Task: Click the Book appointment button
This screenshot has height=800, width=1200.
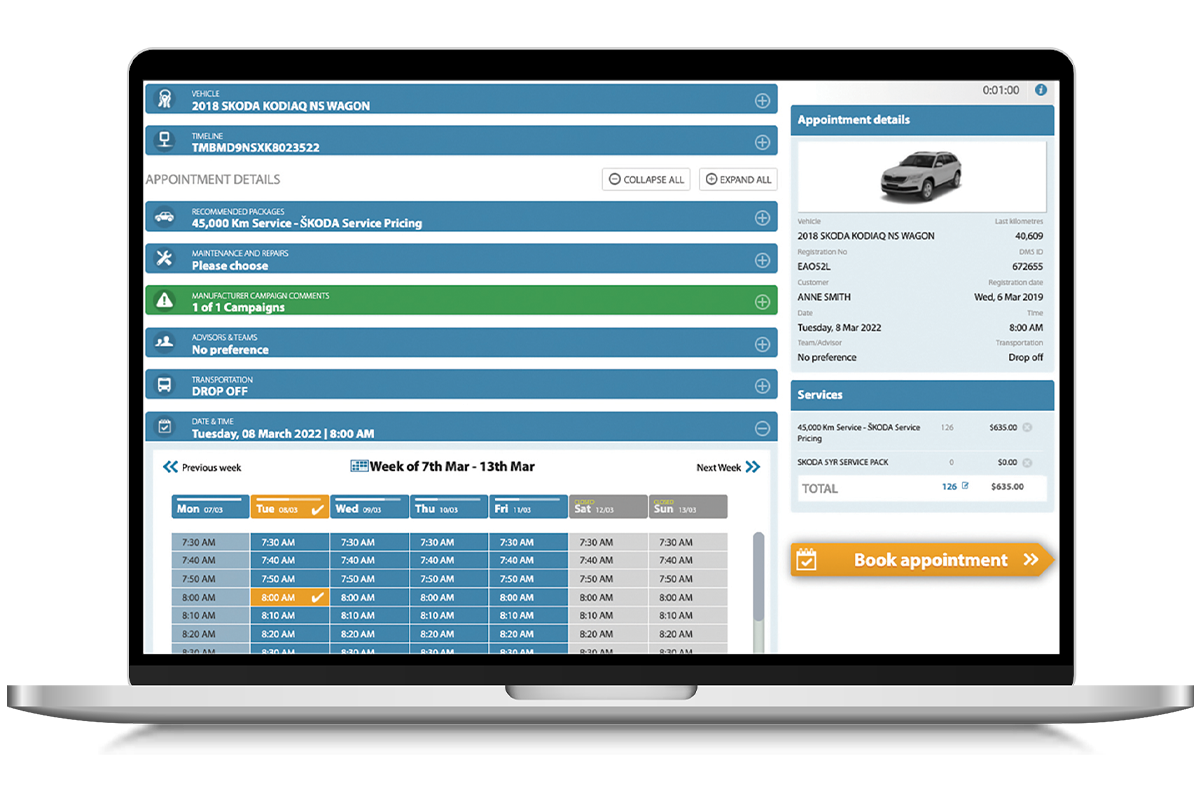Action: coord(922,560)
